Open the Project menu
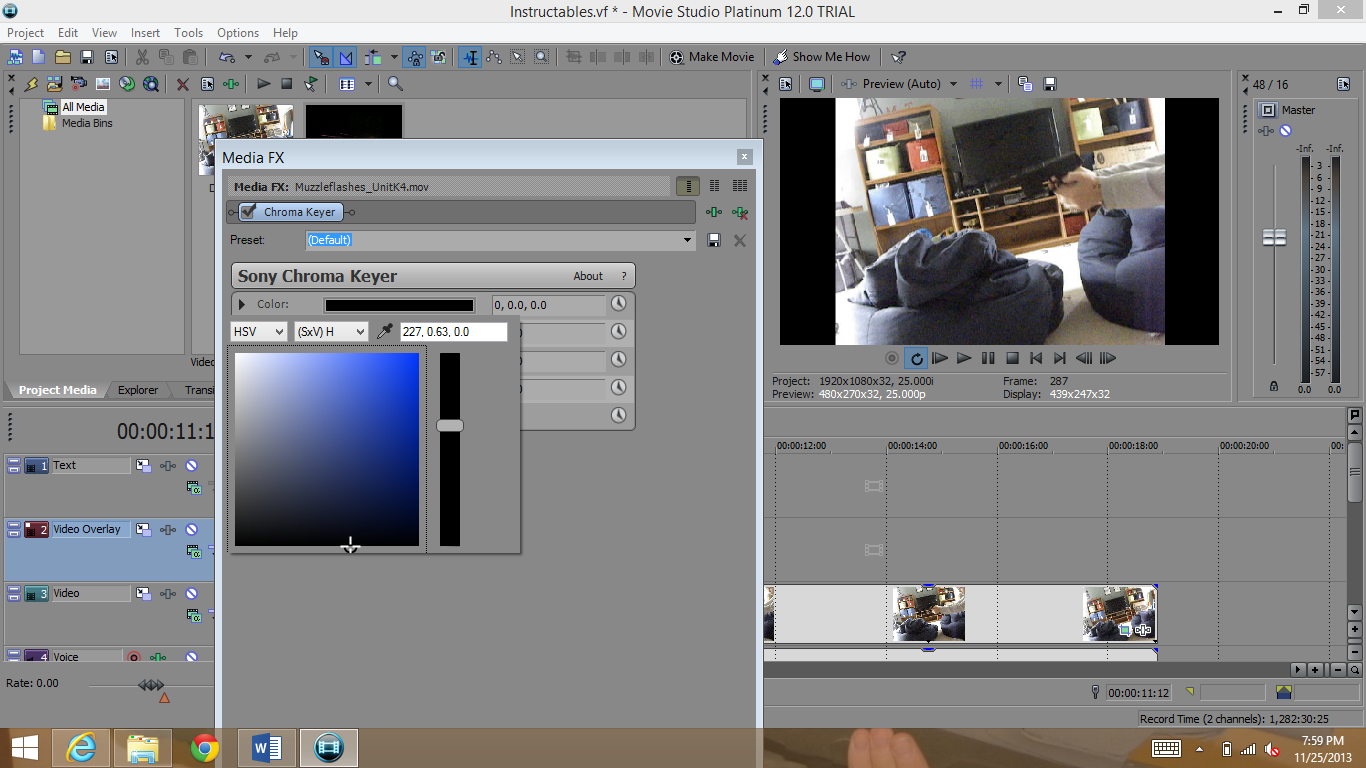The image size is (1366, 768). [x=26, y=33]
